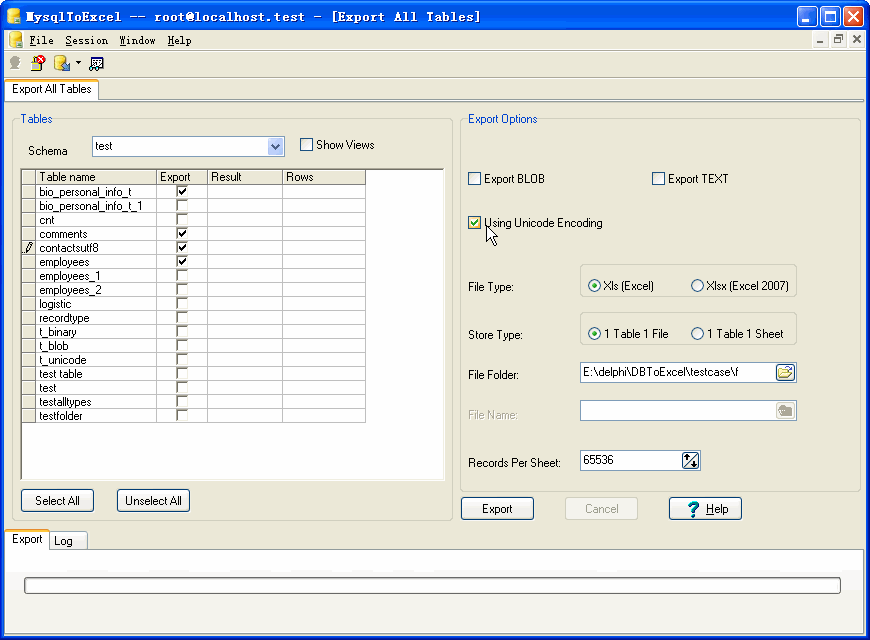Select the bottom Export tab beside Log
This screenshot has width=870, height=640.
click(27, 540)
